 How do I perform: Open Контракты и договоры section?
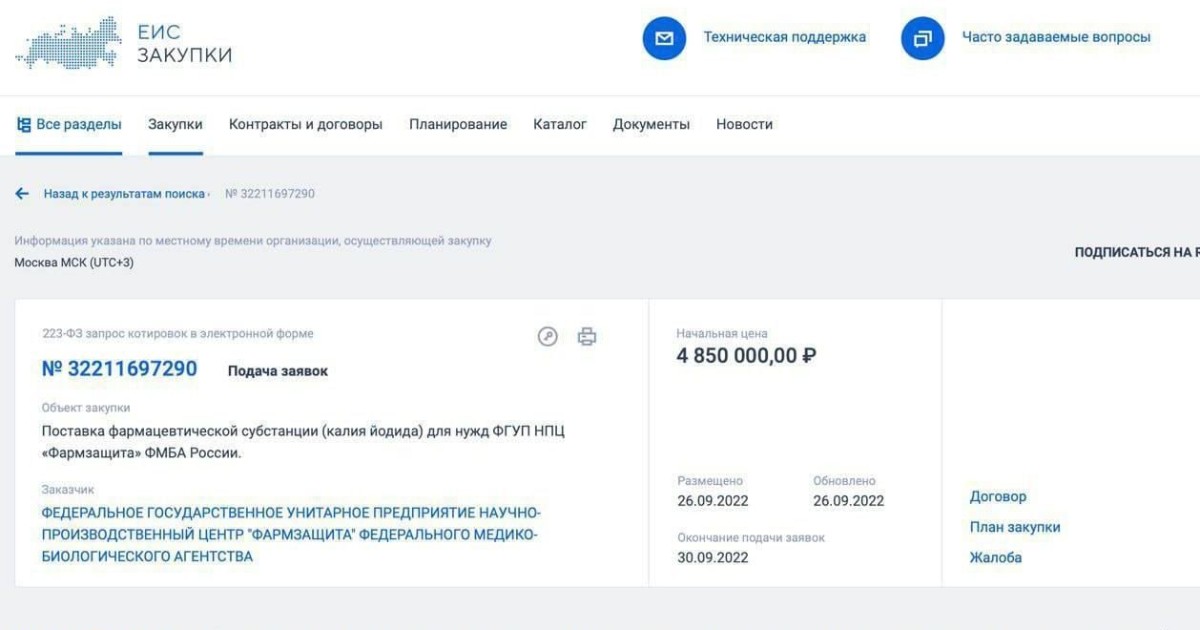(x=305, y=125)
